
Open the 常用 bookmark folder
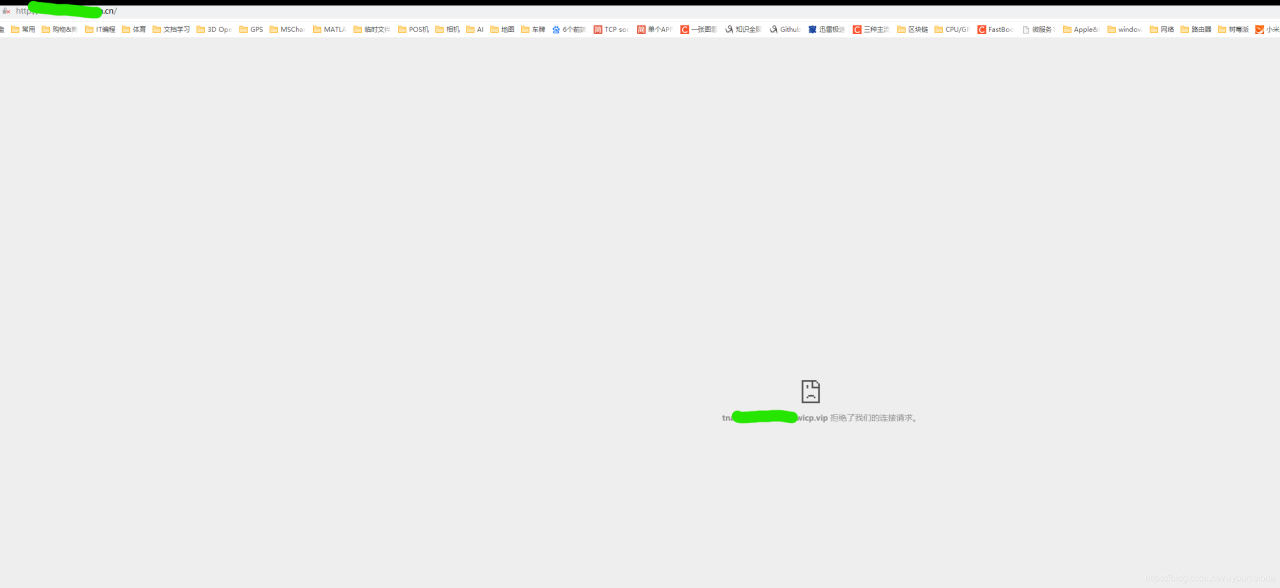[x=23, y=30]
